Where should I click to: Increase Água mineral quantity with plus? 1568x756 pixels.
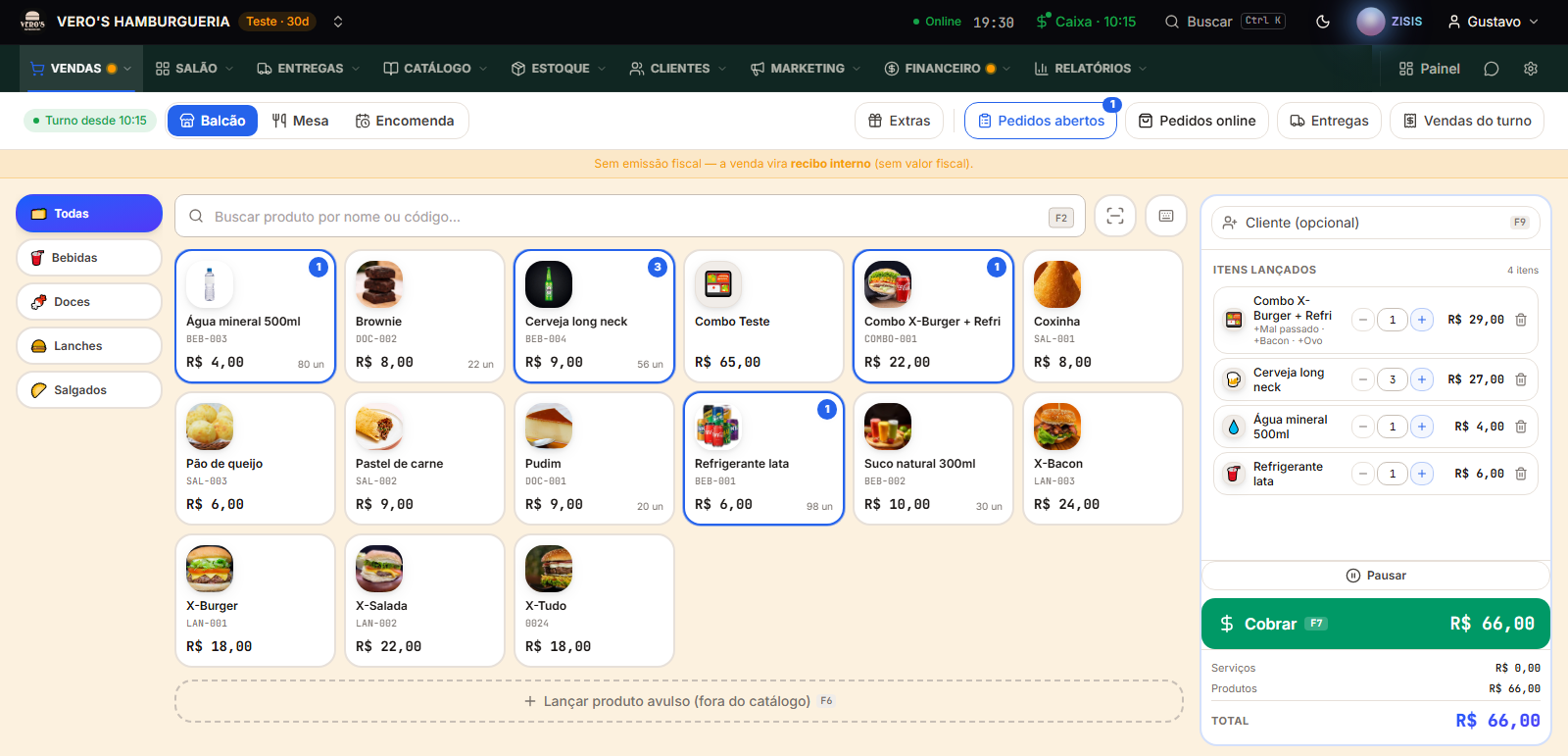coord(1422,427)
